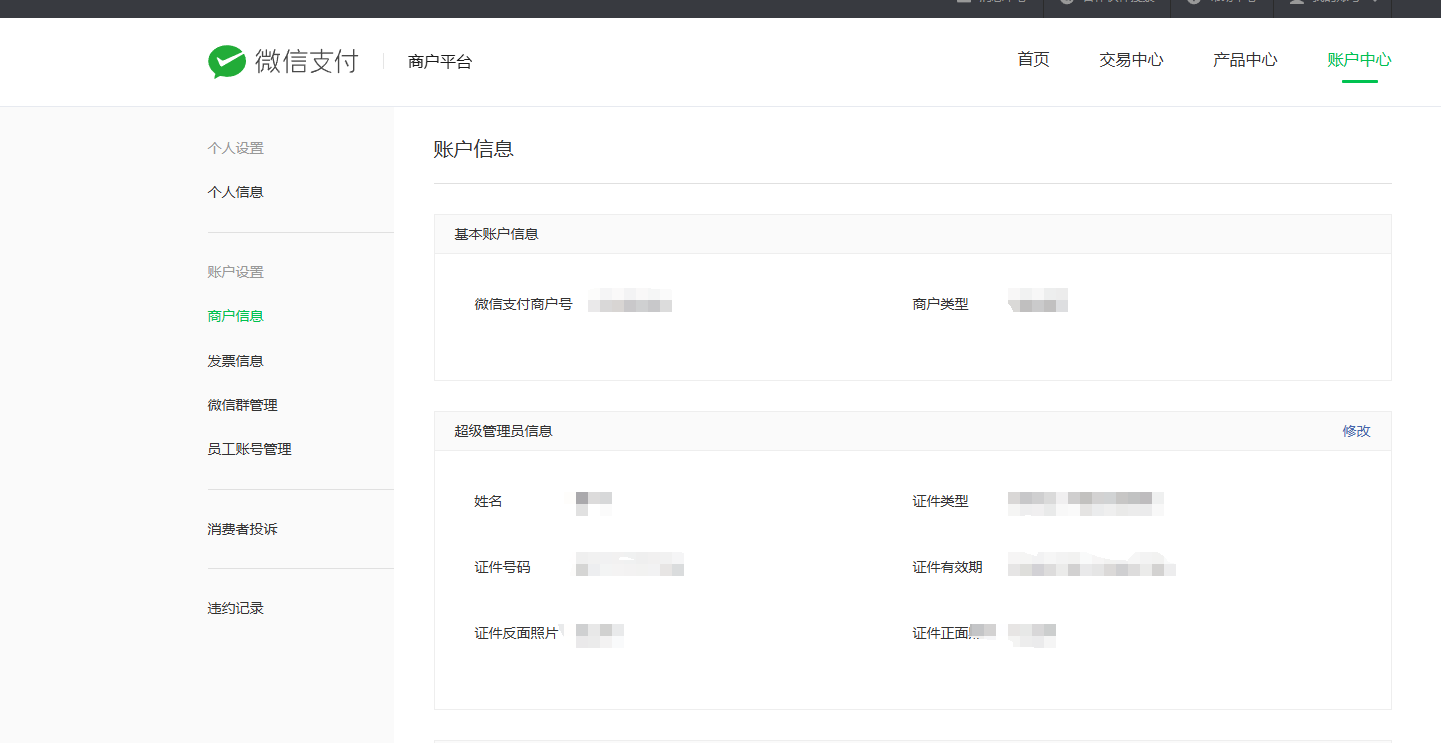Click the WeChat Pay logo icon
The image size is (1441, 743).
227,62
